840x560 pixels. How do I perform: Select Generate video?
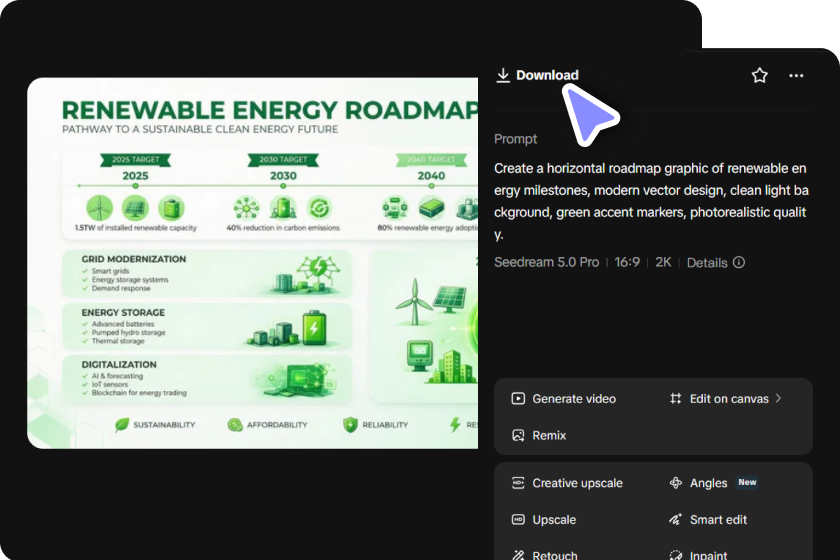pos(574,399)
